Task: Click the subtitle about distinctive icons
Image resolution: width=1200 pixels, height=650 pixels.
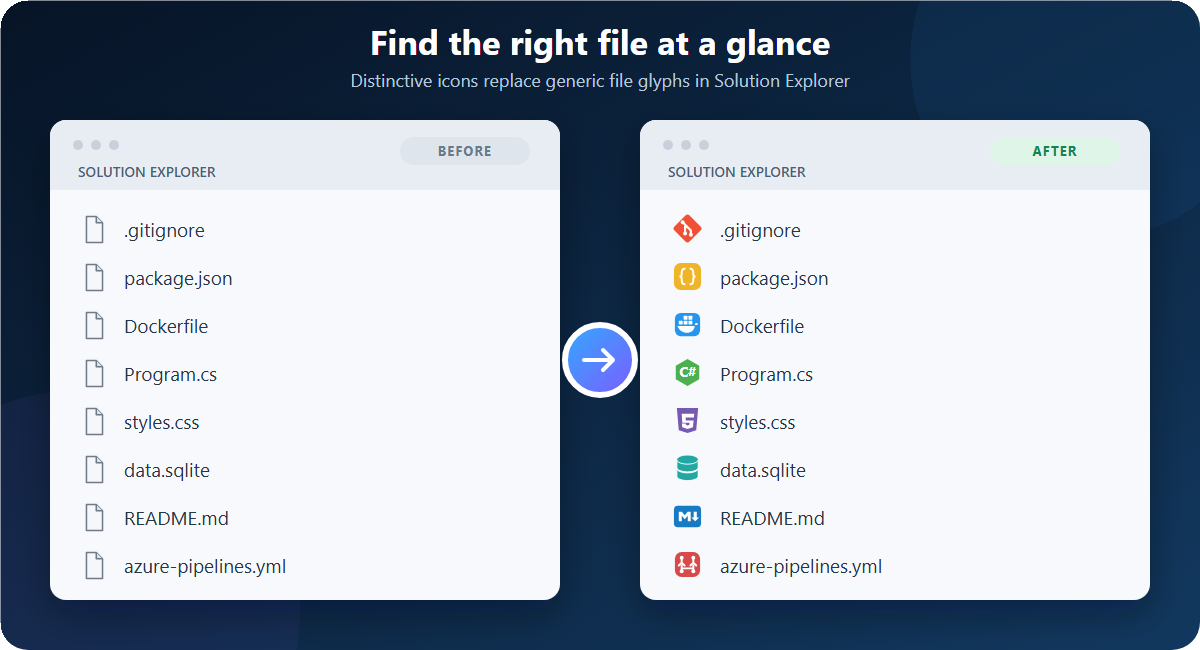Action: tap(600, 81)
